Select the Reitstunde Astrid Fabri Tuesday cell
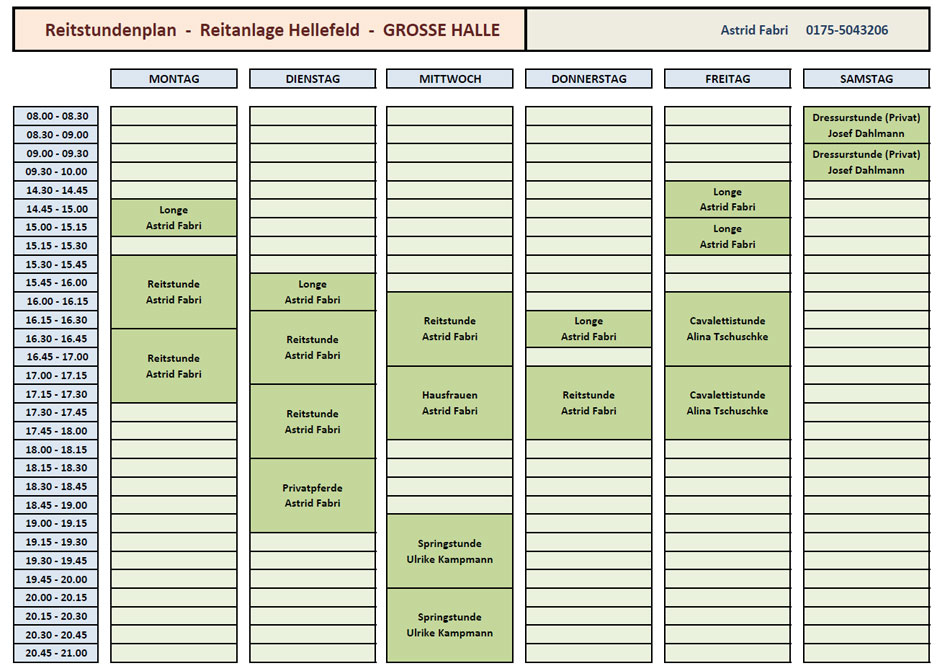The width and height of the screenshot is (950, 671). coord(311,347)
